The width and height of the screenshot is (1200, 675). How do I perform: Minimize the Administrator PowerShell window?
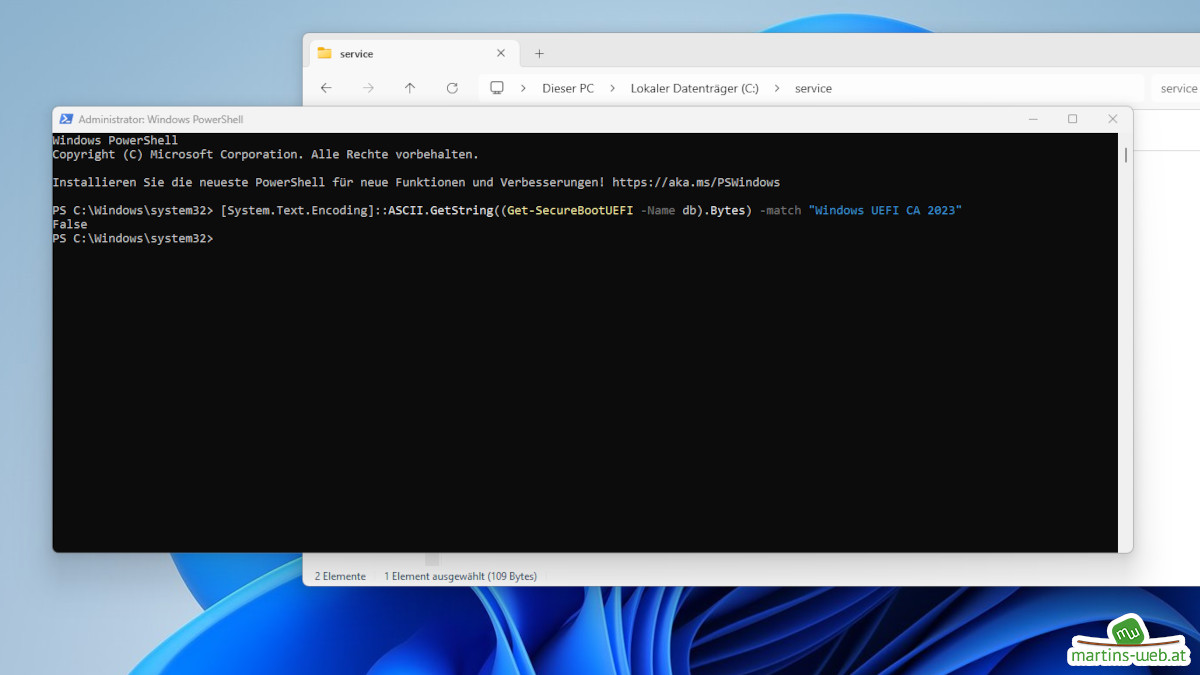[1032, 119]
